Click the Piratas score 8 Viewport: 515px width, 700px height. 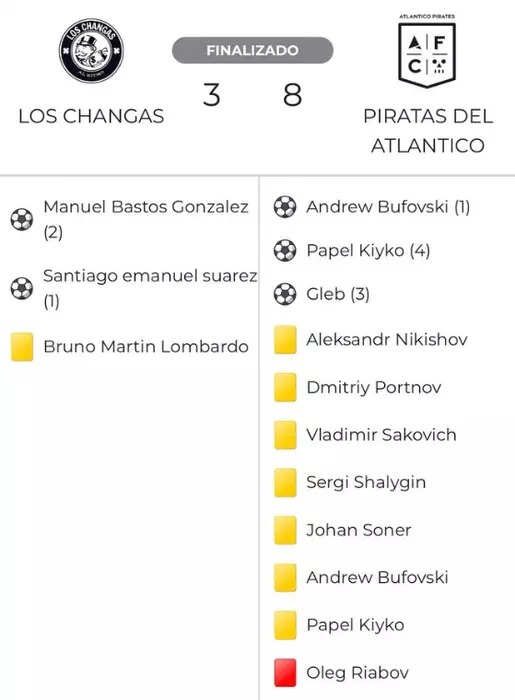click(x=292, y=95)
